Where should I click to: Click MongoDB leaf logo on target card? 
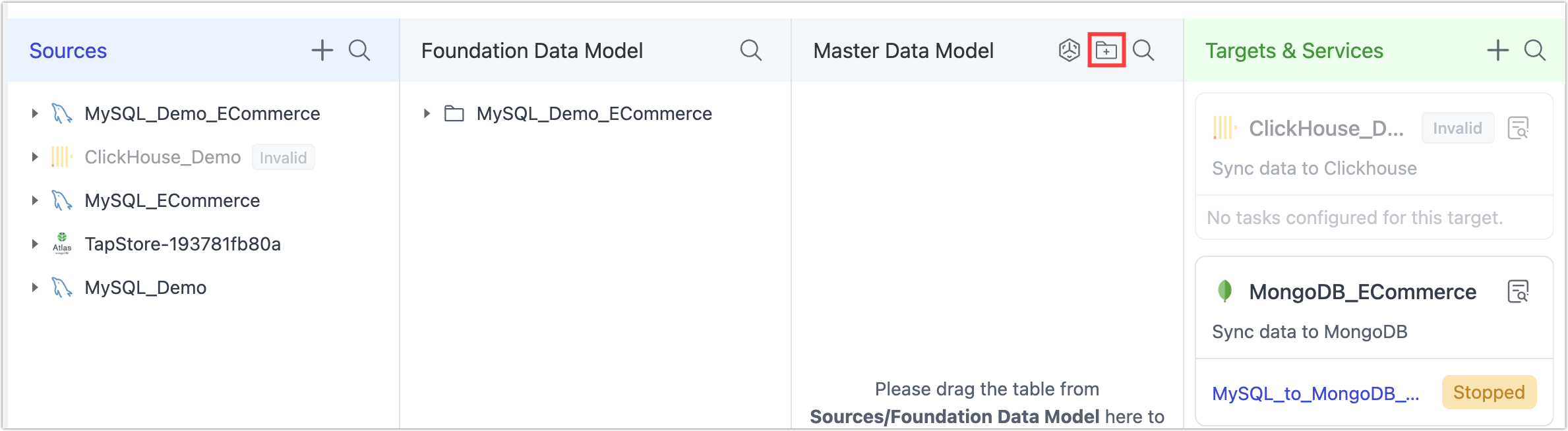pyautogui.click(x=1224, y=291)
